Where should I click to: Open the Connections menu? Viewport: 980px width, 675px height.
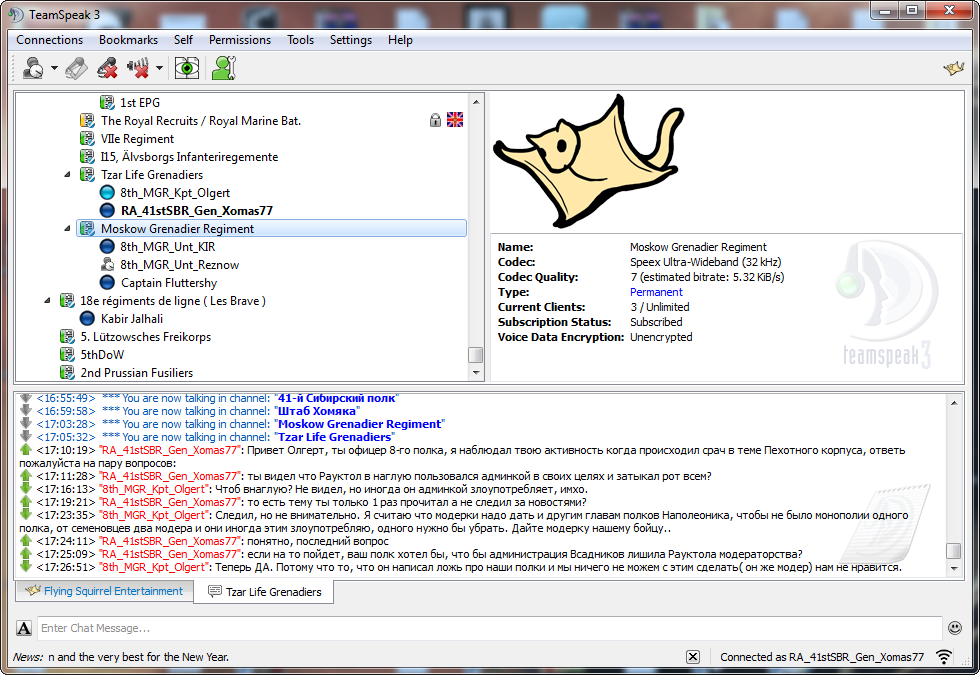coord(49,40)
